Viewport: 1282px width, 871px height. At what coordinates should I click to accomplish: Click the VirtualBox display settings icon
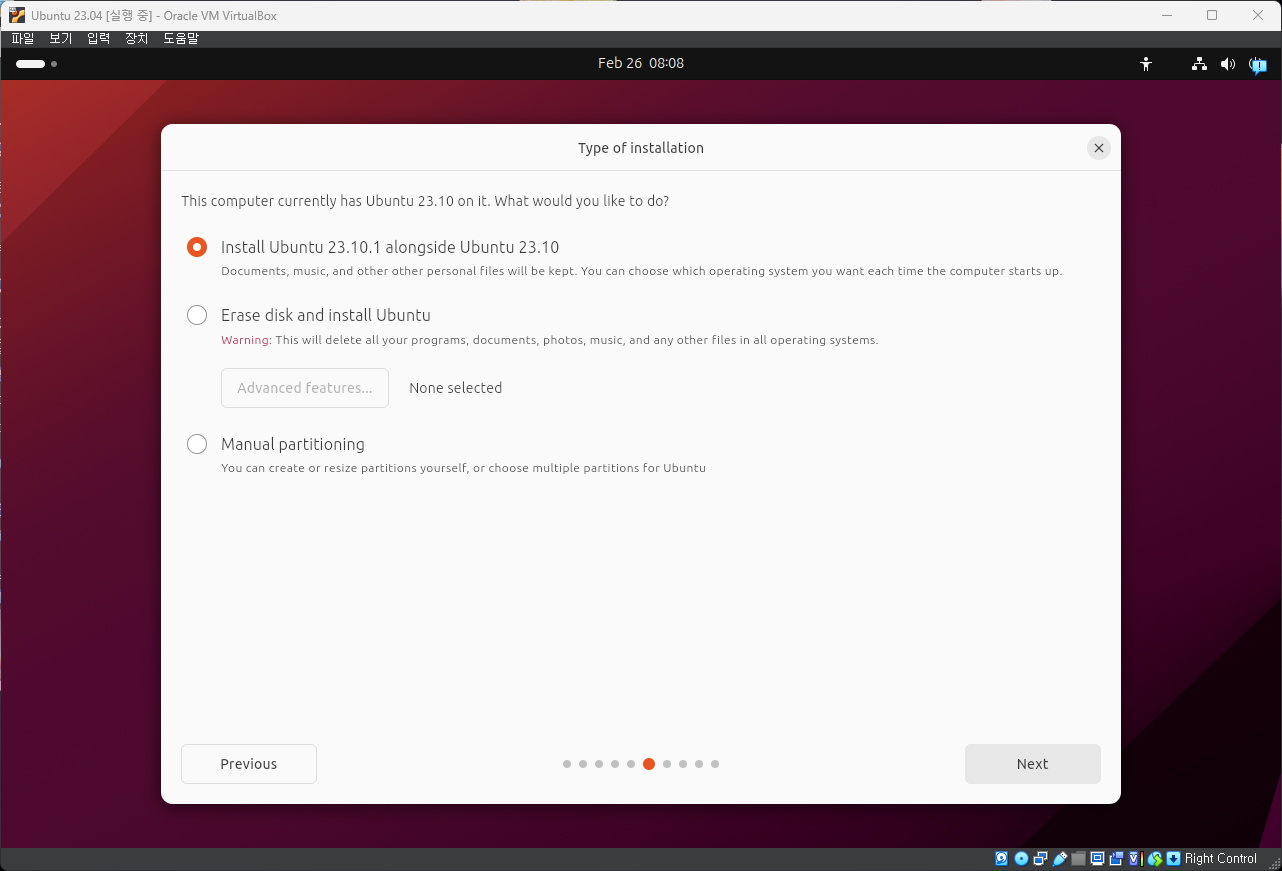click(x=1098, y=859)
